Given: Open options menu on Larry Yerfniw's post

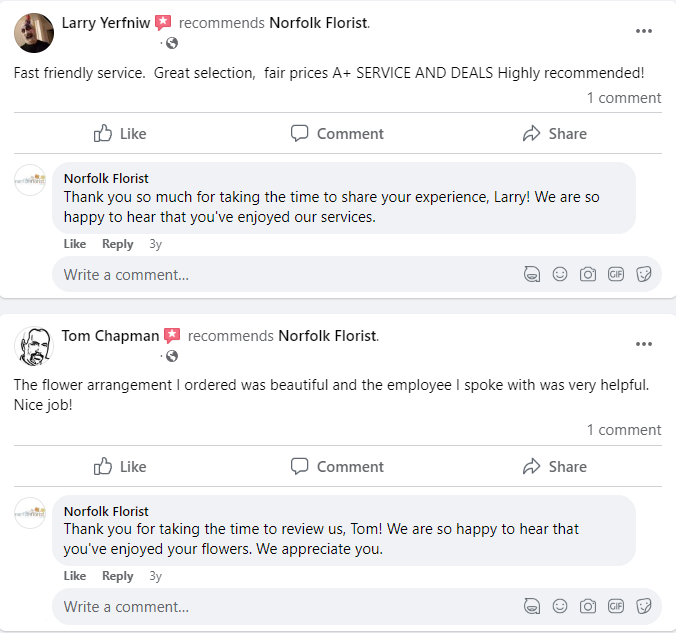Looking at the screenshot, I should (x=644, y=31).
